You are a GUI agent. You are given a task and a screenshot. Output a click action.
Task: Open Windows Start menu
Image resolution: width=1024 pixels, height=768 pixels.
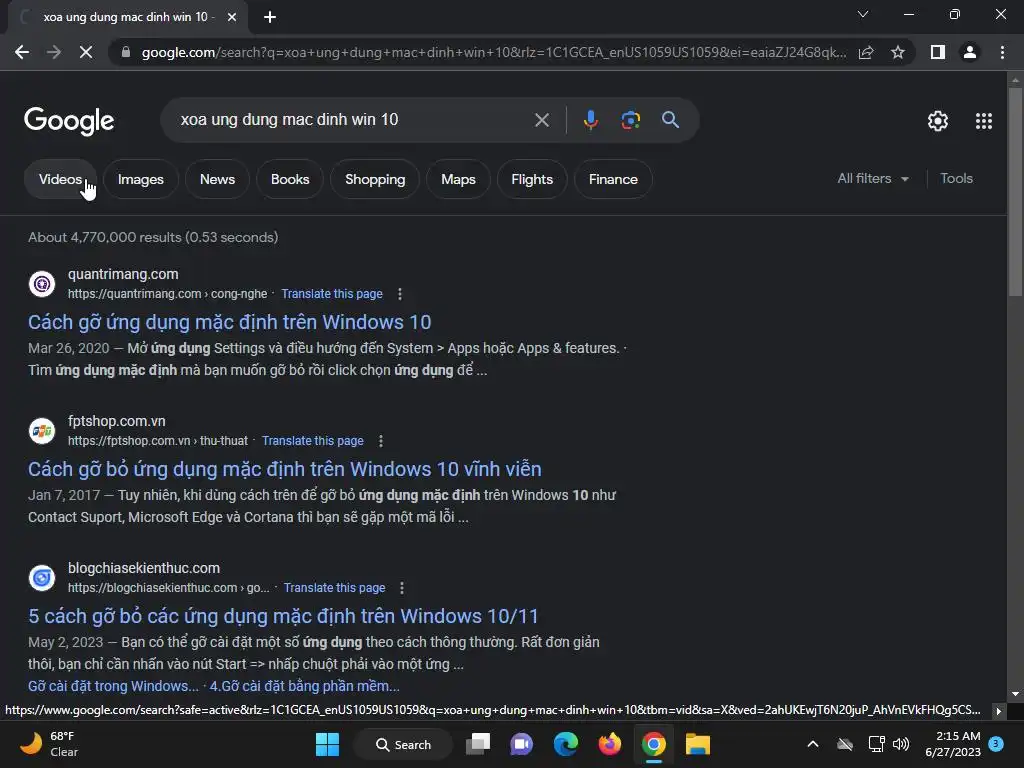tap(327, 744)
